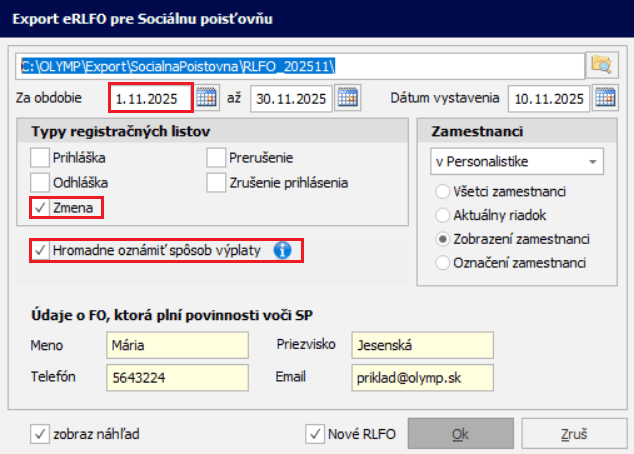Open calendar picker for start date 1.11.2025
The height and width of the screenshot is (454, 634).
pos(207,99)
